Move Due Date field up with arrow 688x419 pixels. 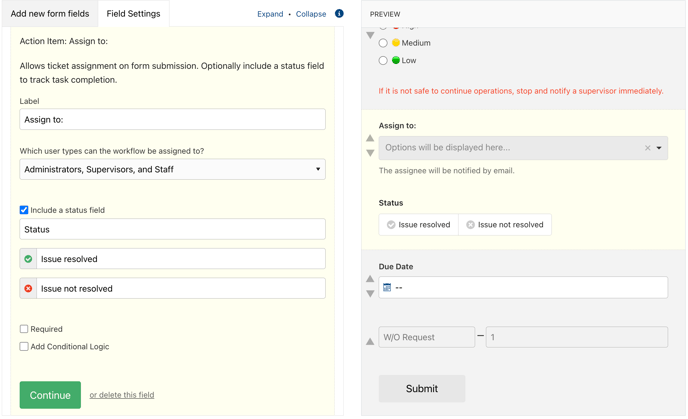370,279
